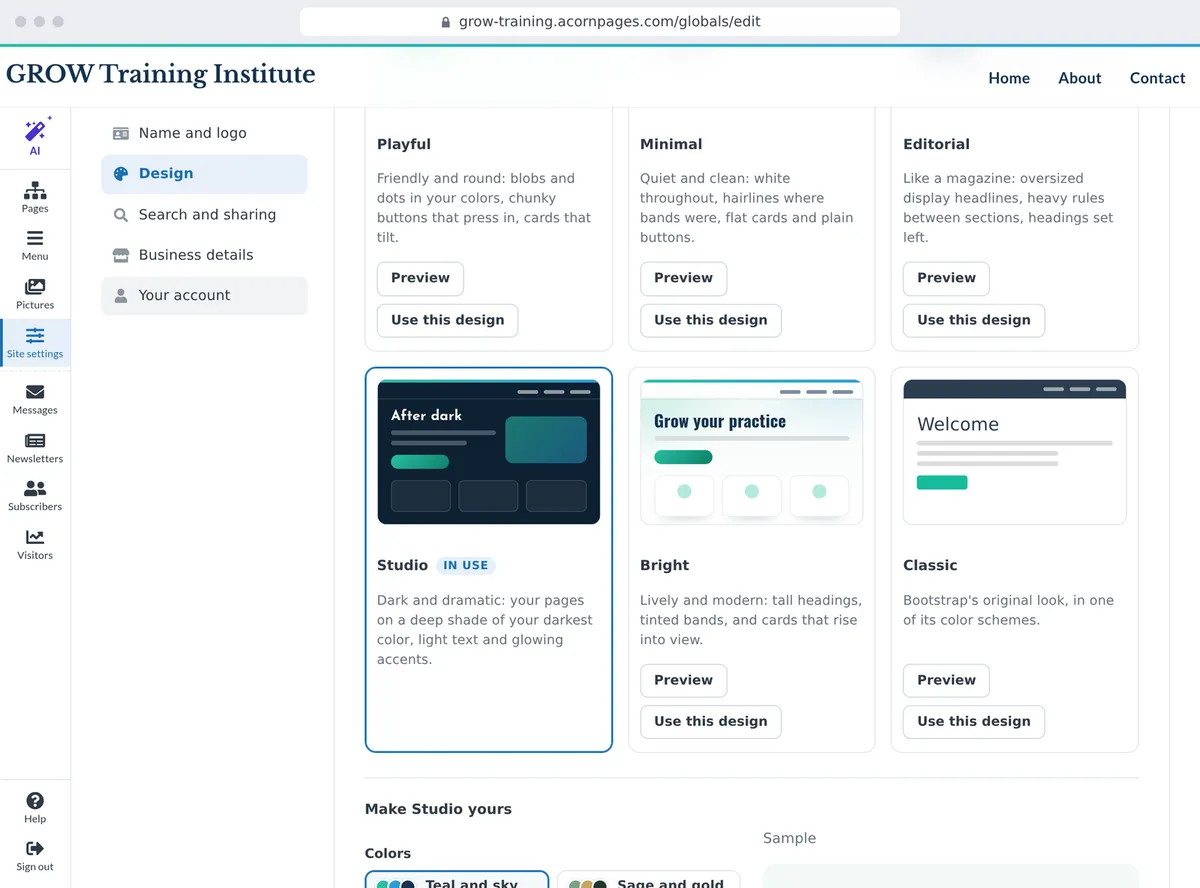Use the Bright design

click(x=710, y=721)
